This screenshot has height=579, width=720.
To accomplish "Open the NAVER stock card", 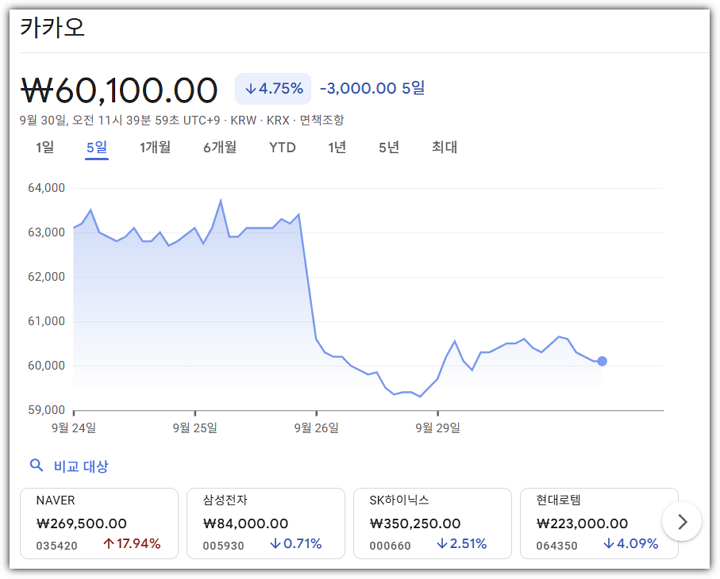I will 99,523.
